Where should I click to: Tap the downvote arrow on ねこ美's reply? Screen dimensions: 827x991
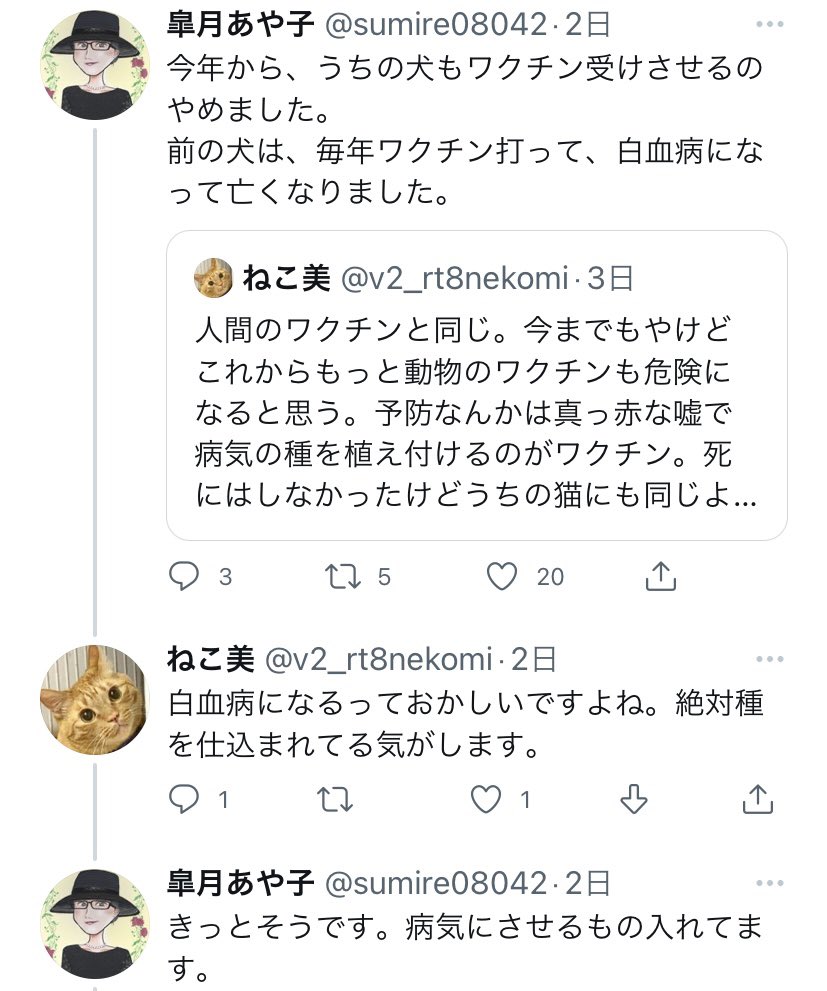pos(633,799)
